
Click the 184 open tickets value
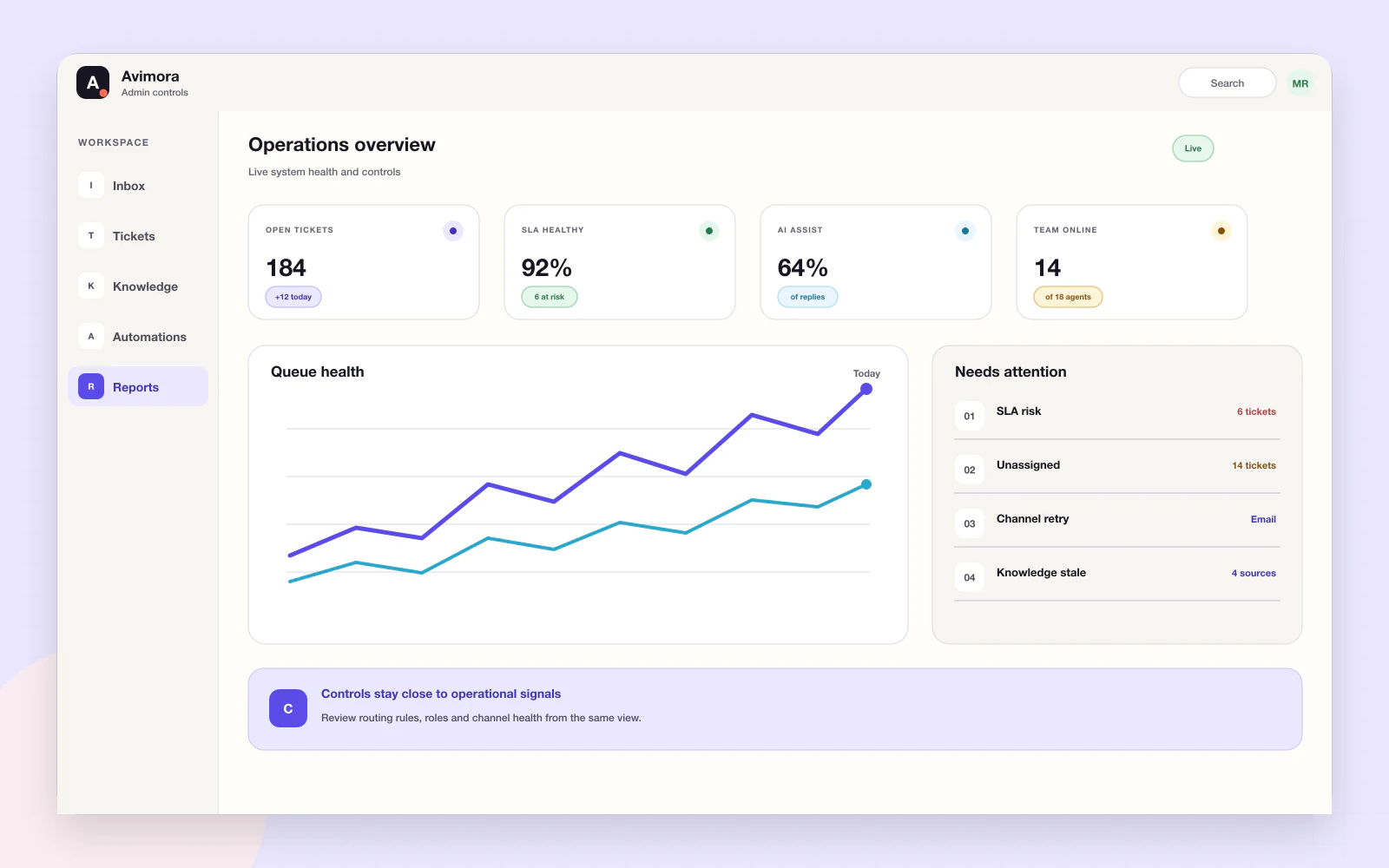pyautogui.click(x=286, y=267)
